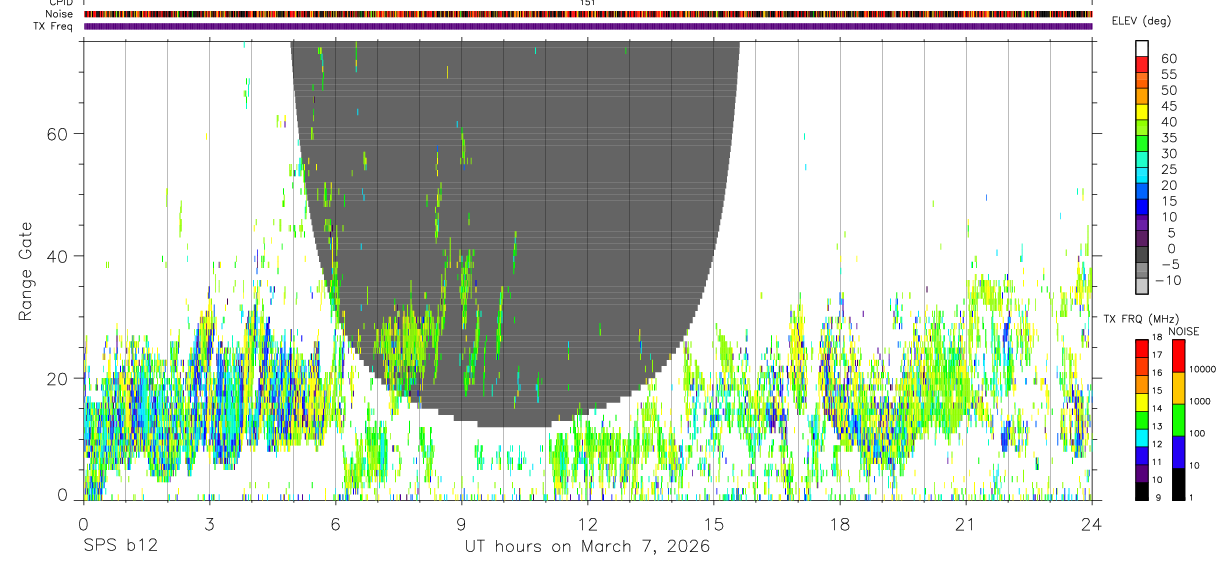Click the cyan 20–25 ELEV colorbar segment
The image size is (1228, 567).
pyautogui.click(x=1142, y=176)
